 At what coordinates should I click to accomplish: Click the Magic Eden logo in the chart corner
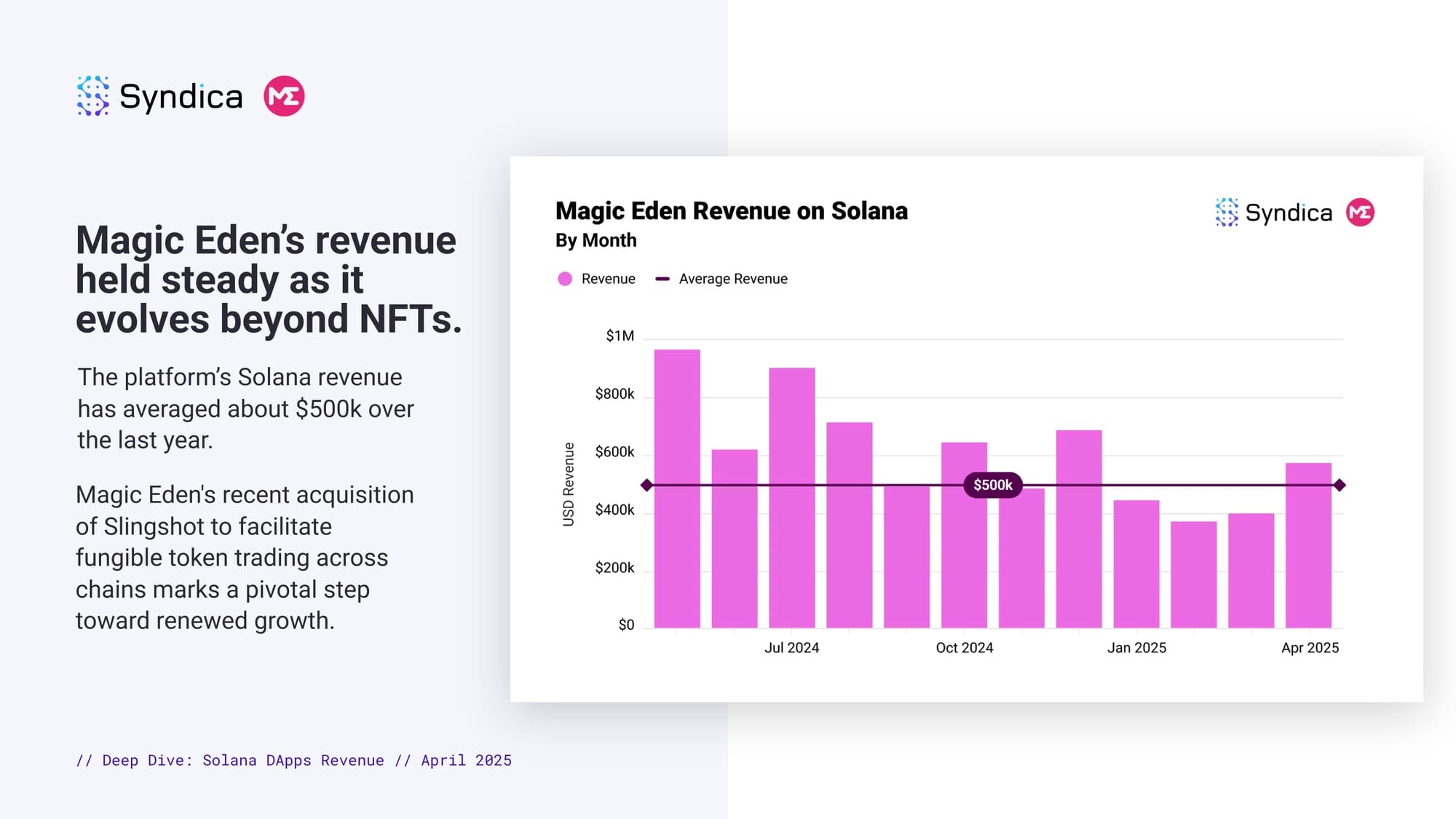(1360, 213)
